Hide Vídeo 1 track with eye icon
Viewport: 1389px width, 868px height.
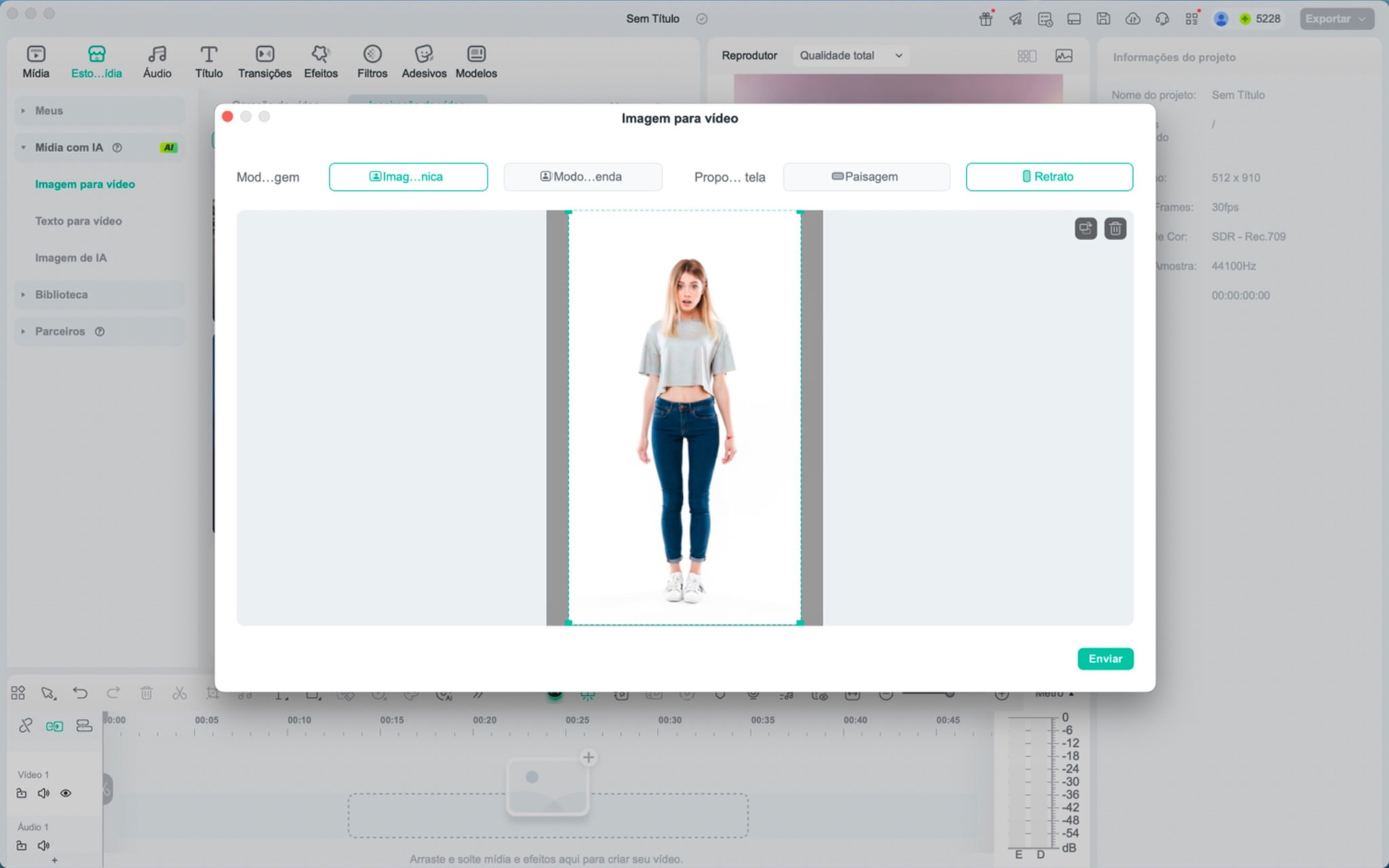coord(66,793)
